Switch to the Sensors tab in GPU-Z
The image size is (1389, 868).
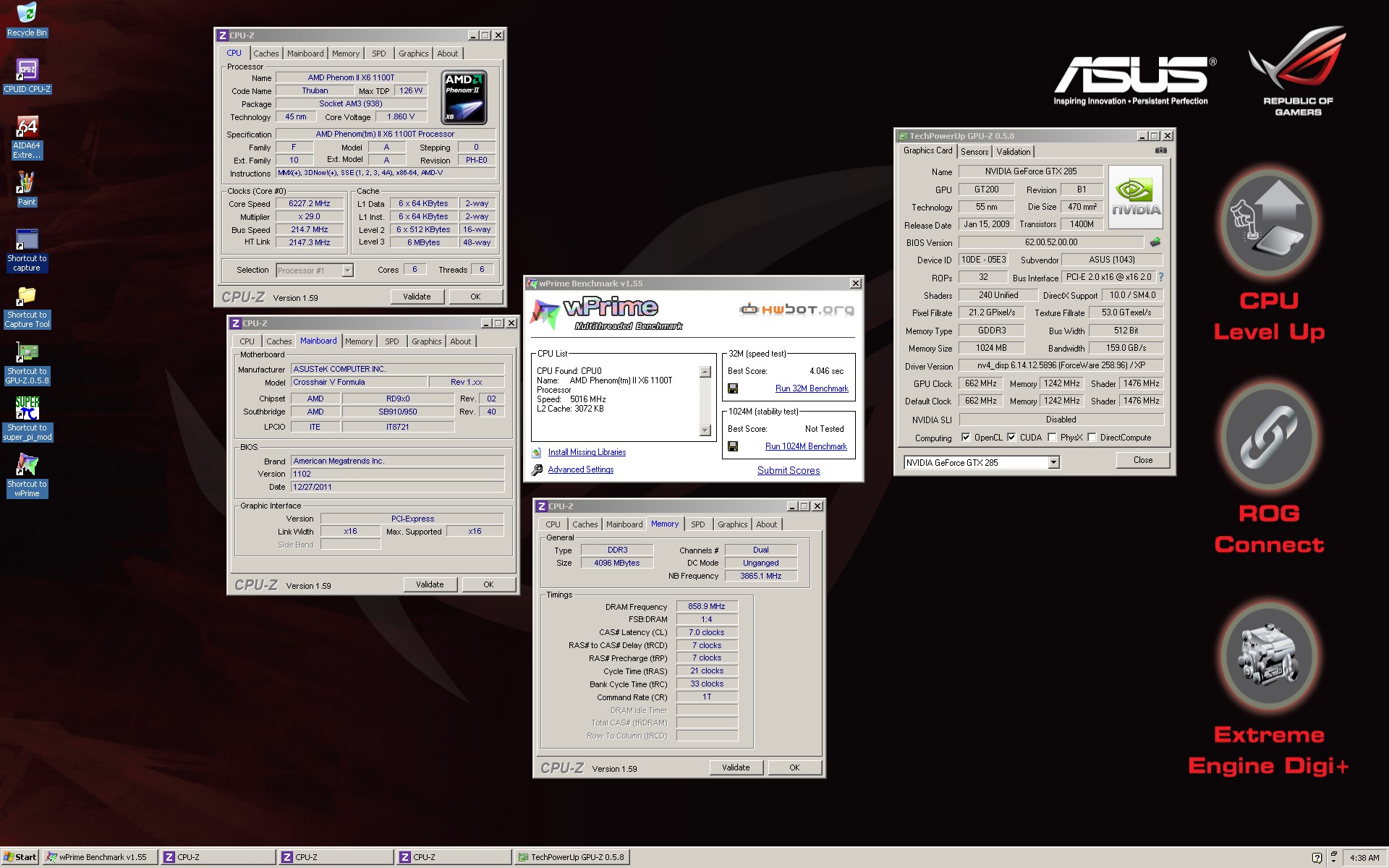(974, 152)
